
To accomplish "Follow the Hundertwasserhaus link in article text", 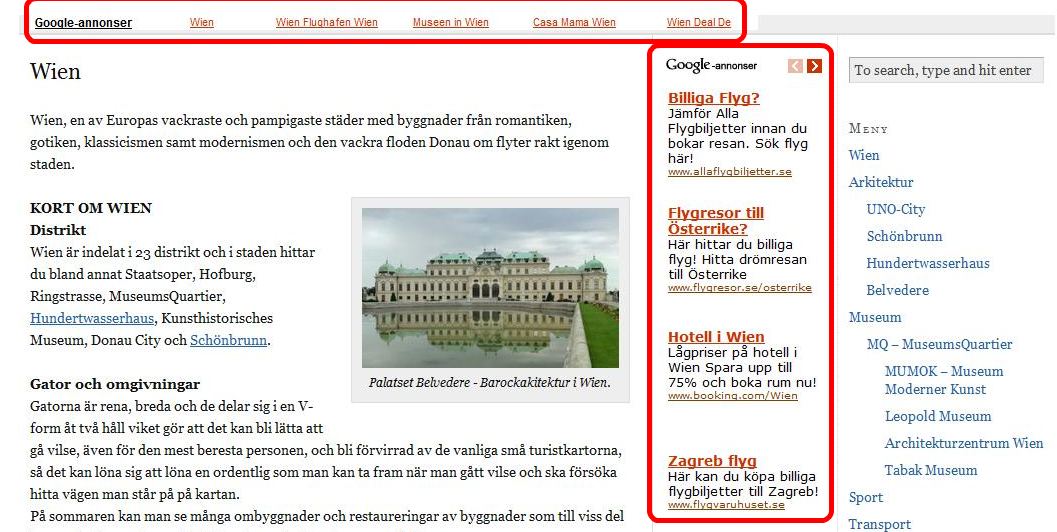I will (92, 318).
